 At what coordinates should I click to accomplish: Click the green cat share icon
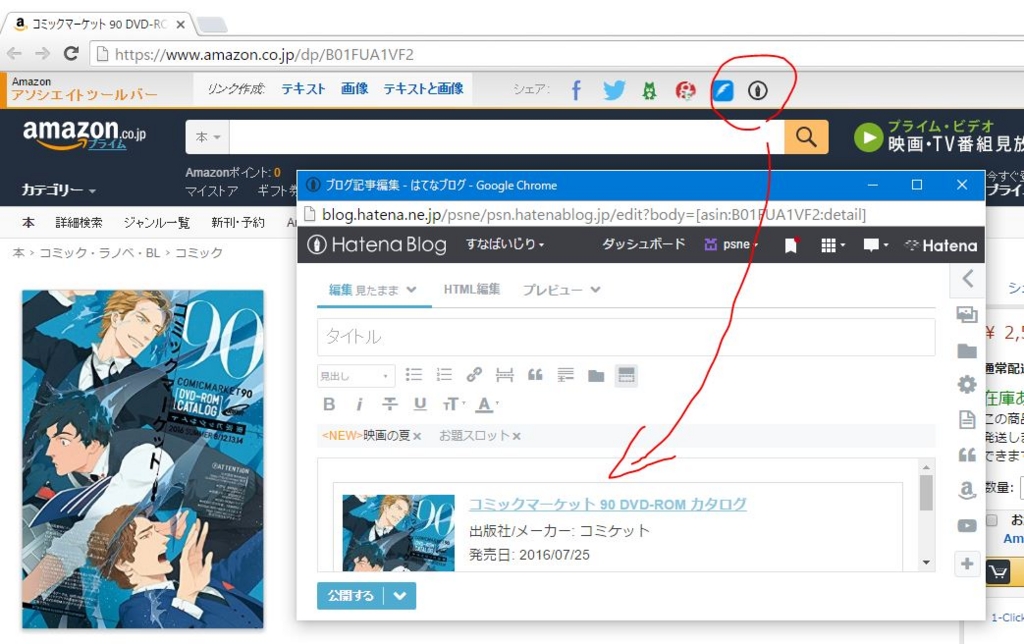[648, 90]
